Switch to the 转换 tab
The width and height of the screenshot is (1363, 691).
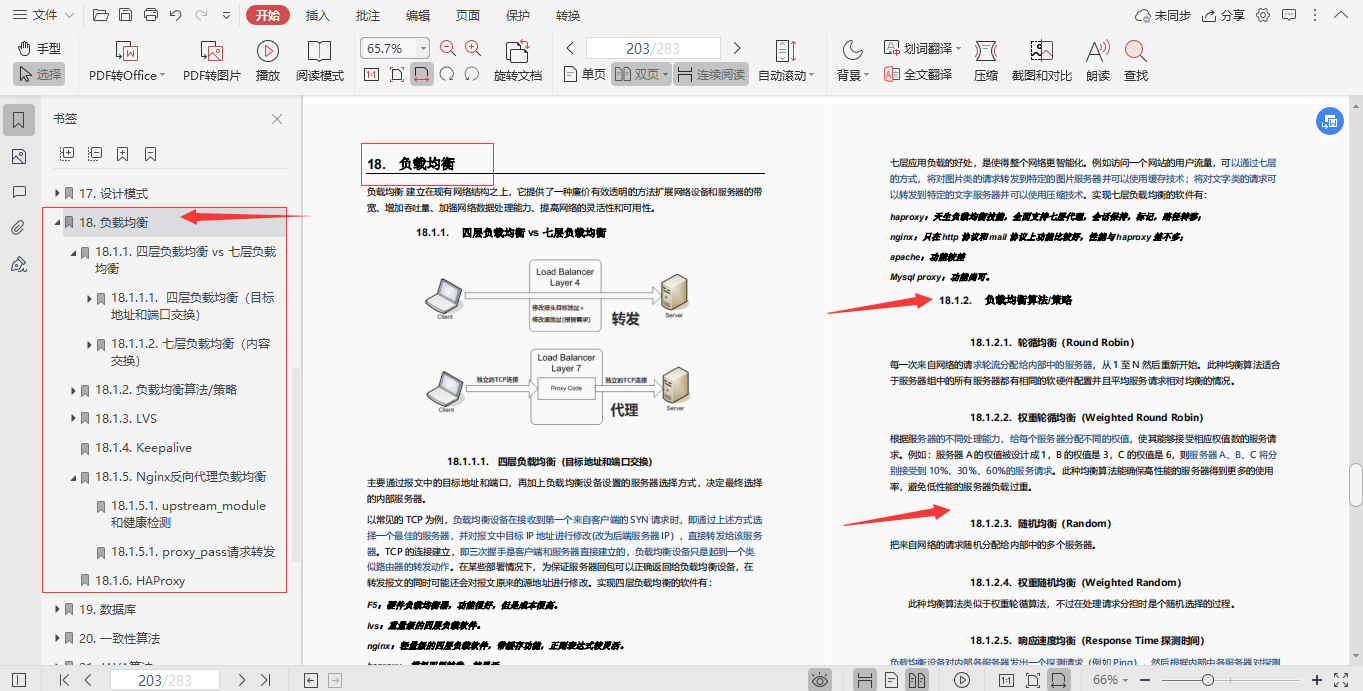pyautogui.click(x=568, y=15)
